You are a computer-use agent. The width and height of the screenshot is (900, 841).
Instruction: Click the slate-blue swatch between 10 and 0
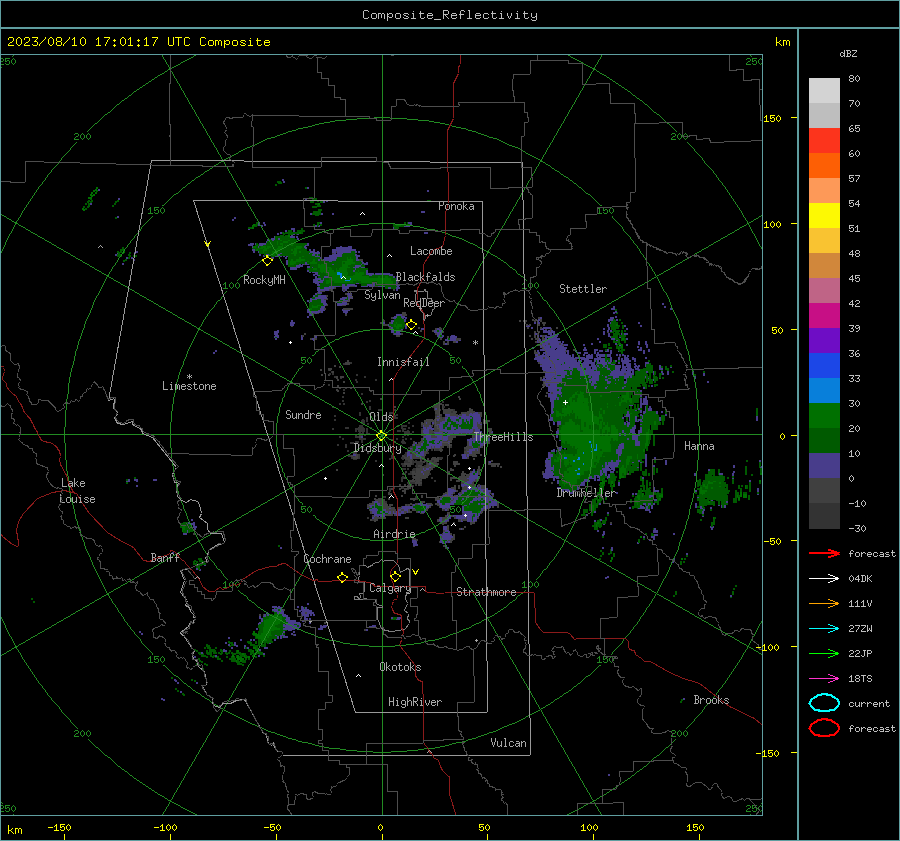click(824, 466)
